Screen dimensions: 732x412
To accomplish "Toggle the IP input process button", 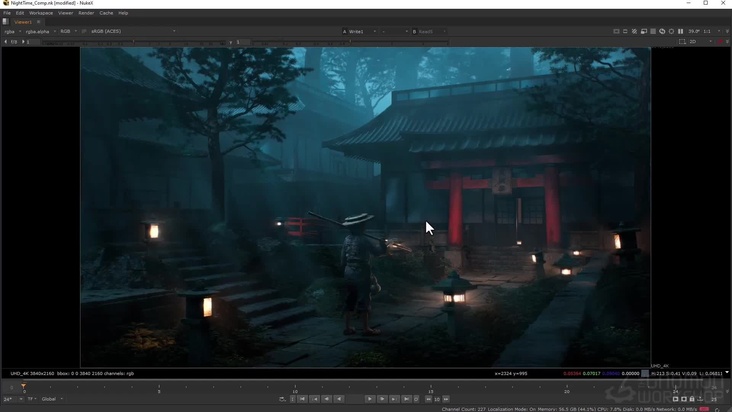I will 84,31.
